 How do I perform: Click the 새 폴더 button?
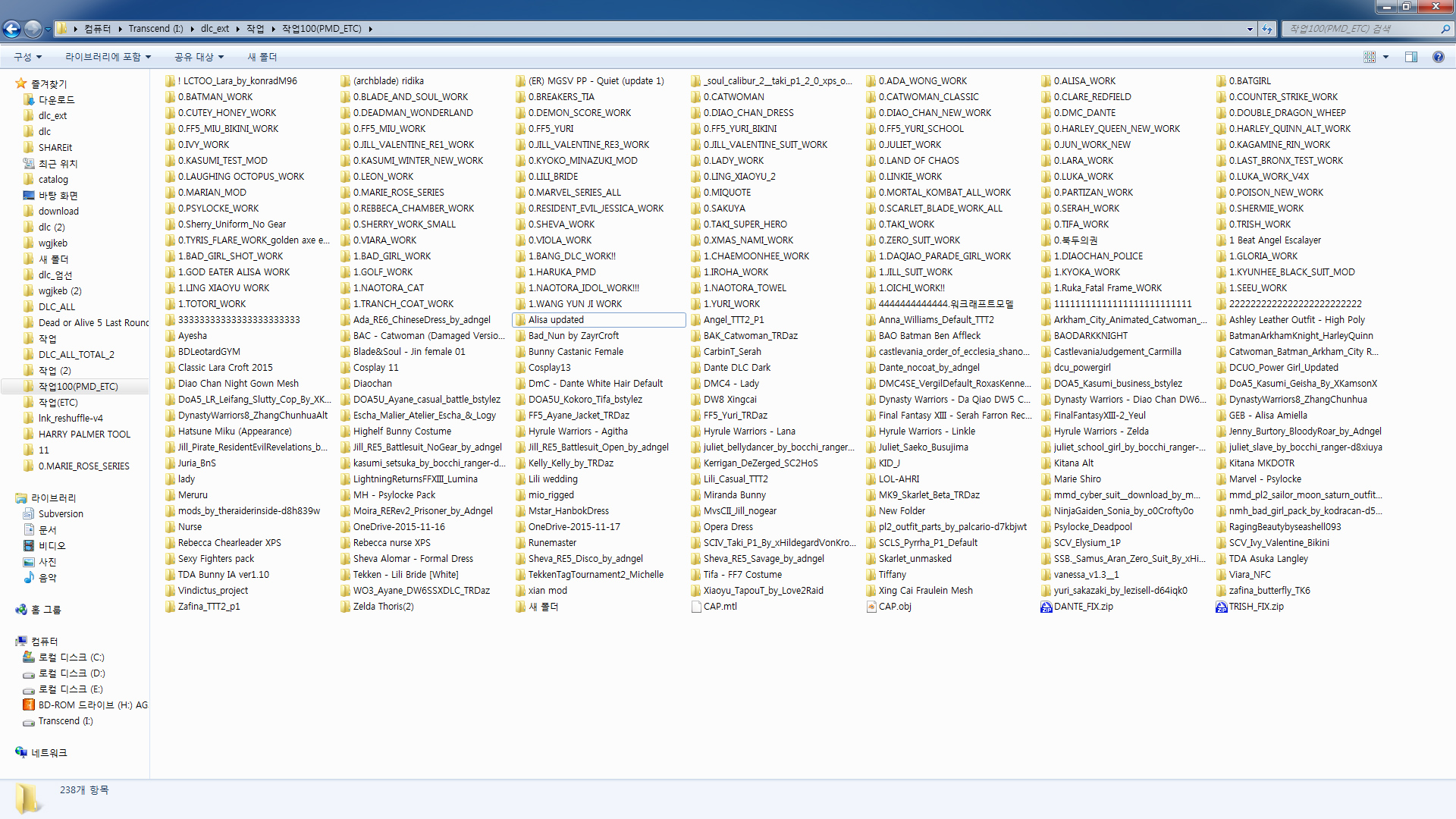[262, 57]
